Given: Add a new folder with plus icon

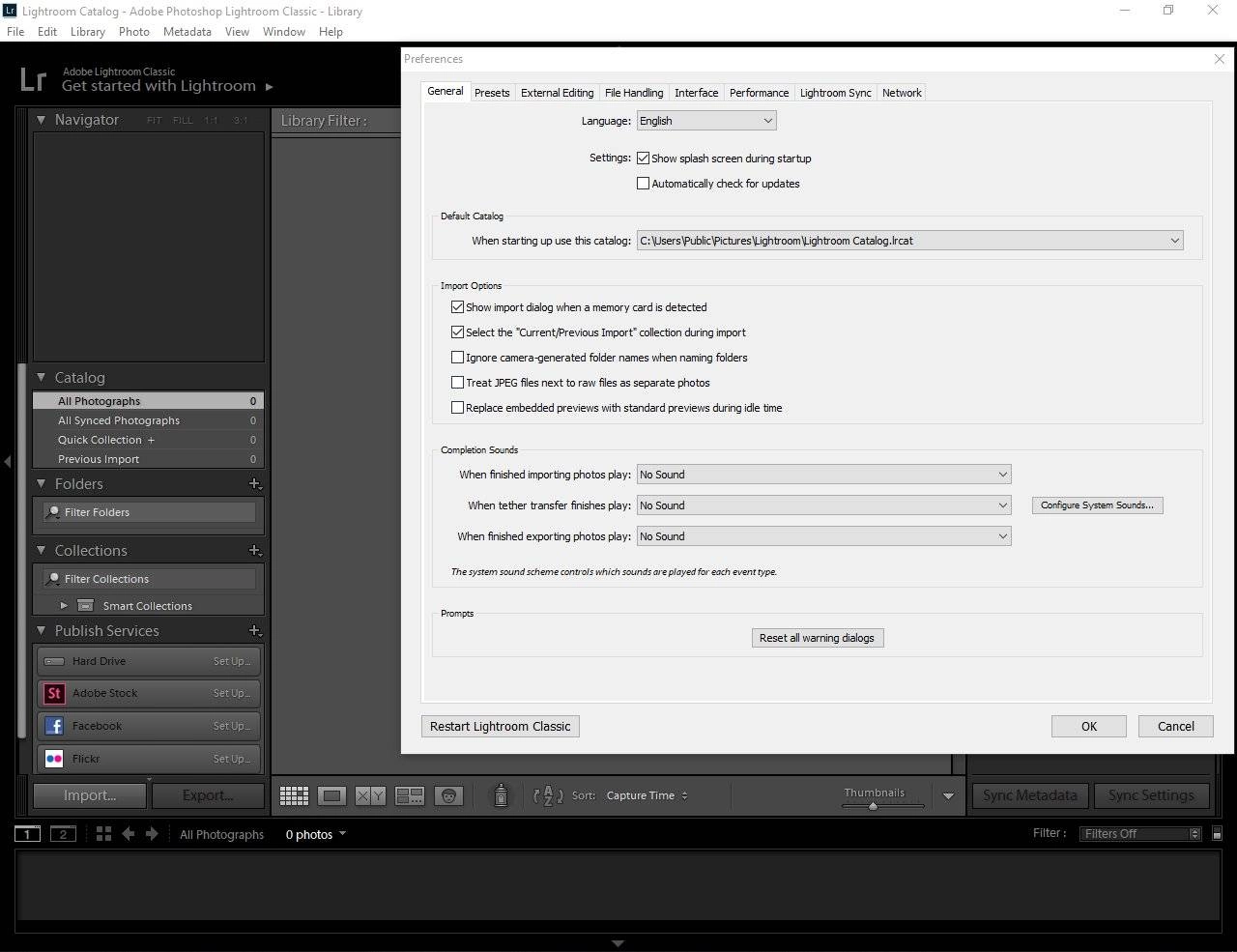Looking at the screenshot, I should point(254,483).
